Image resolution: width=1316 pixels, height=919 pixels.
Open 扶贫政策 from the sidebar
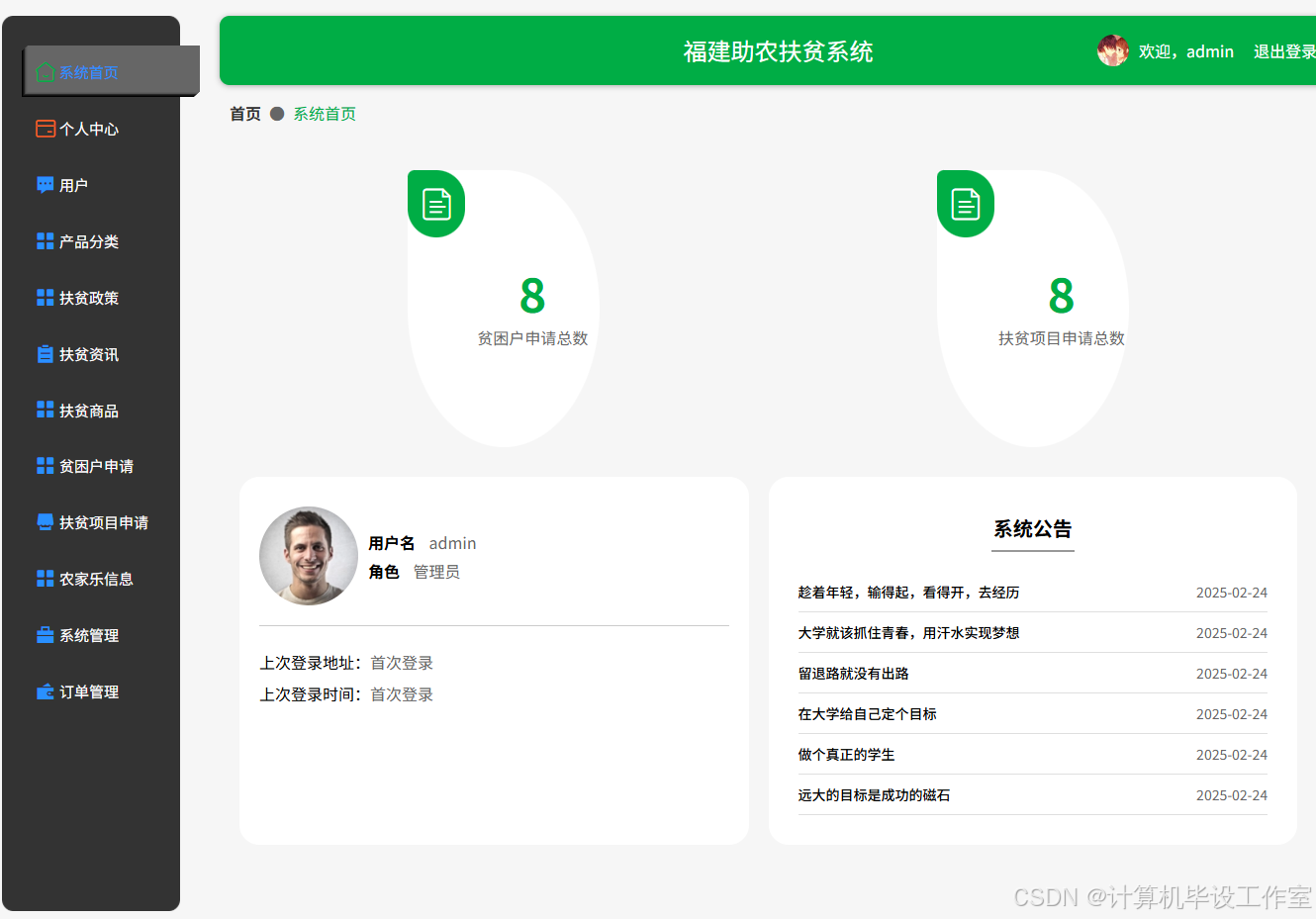click(91, 298)
